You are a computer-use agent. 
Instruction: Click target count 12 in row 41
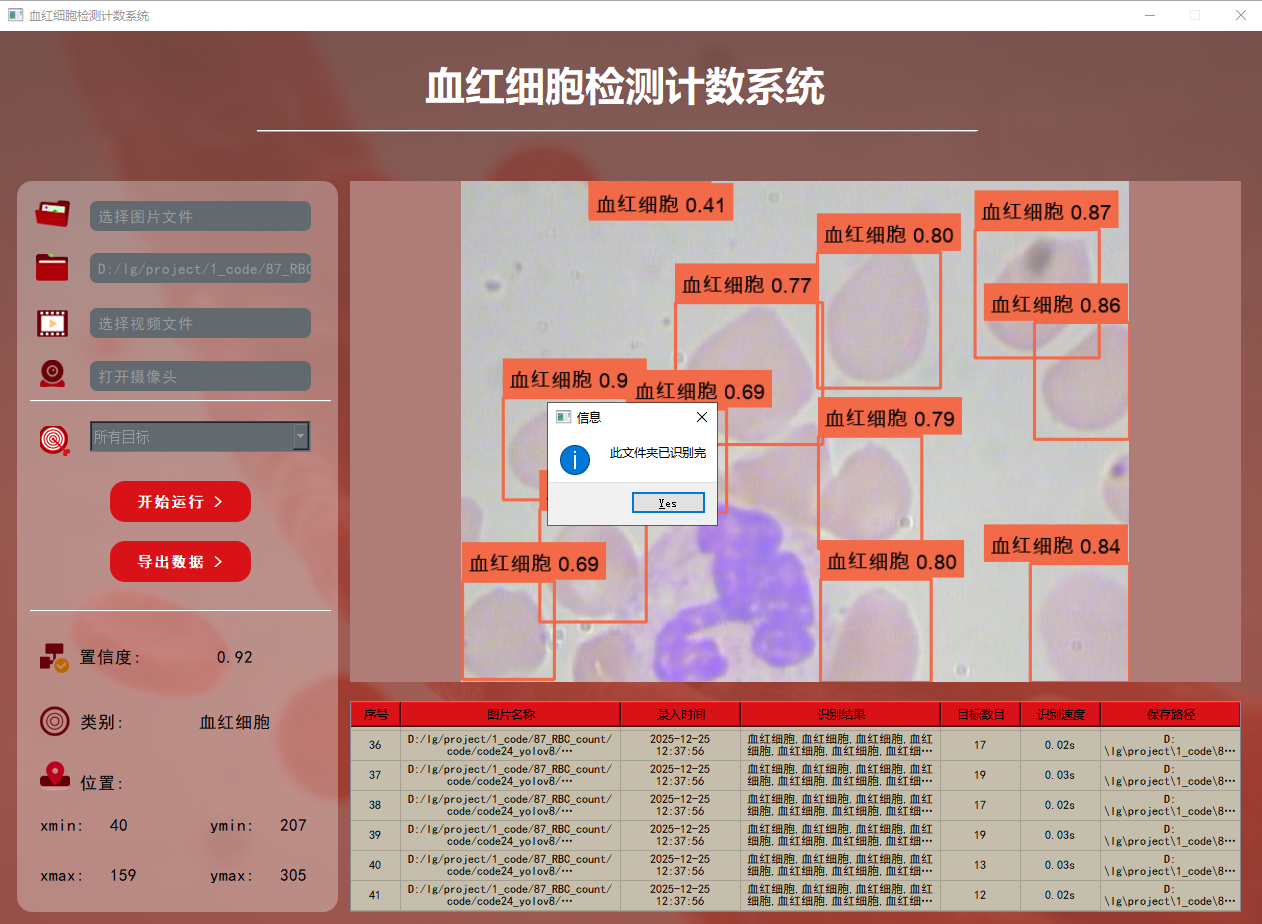[980, 895]
